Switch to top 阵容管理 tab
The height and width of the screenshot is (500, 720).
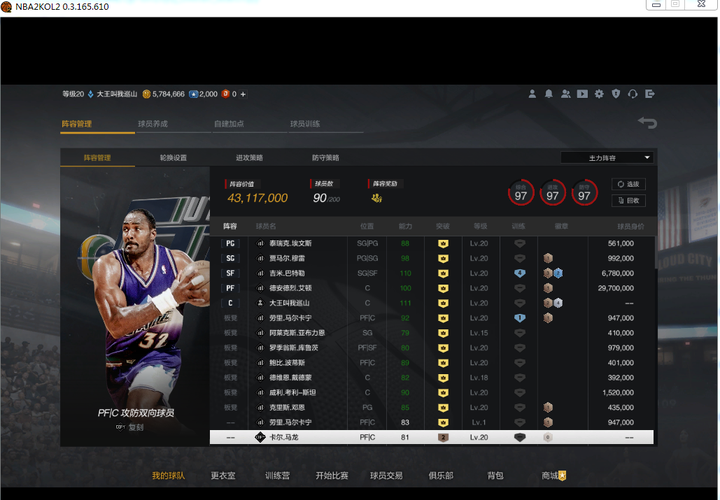77,124
